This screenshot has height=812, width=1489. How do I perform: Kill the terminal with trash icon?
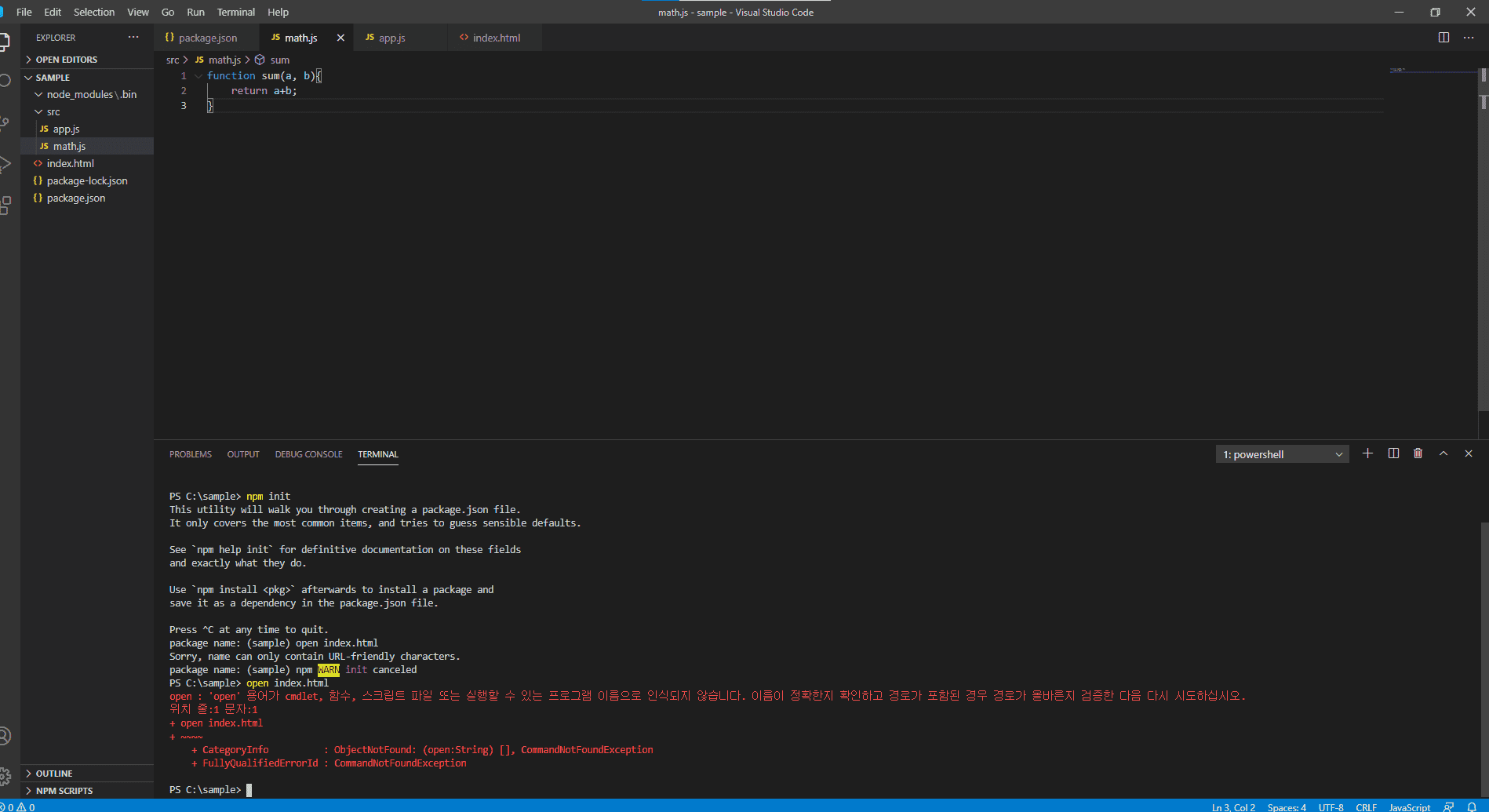[1418, 453]
